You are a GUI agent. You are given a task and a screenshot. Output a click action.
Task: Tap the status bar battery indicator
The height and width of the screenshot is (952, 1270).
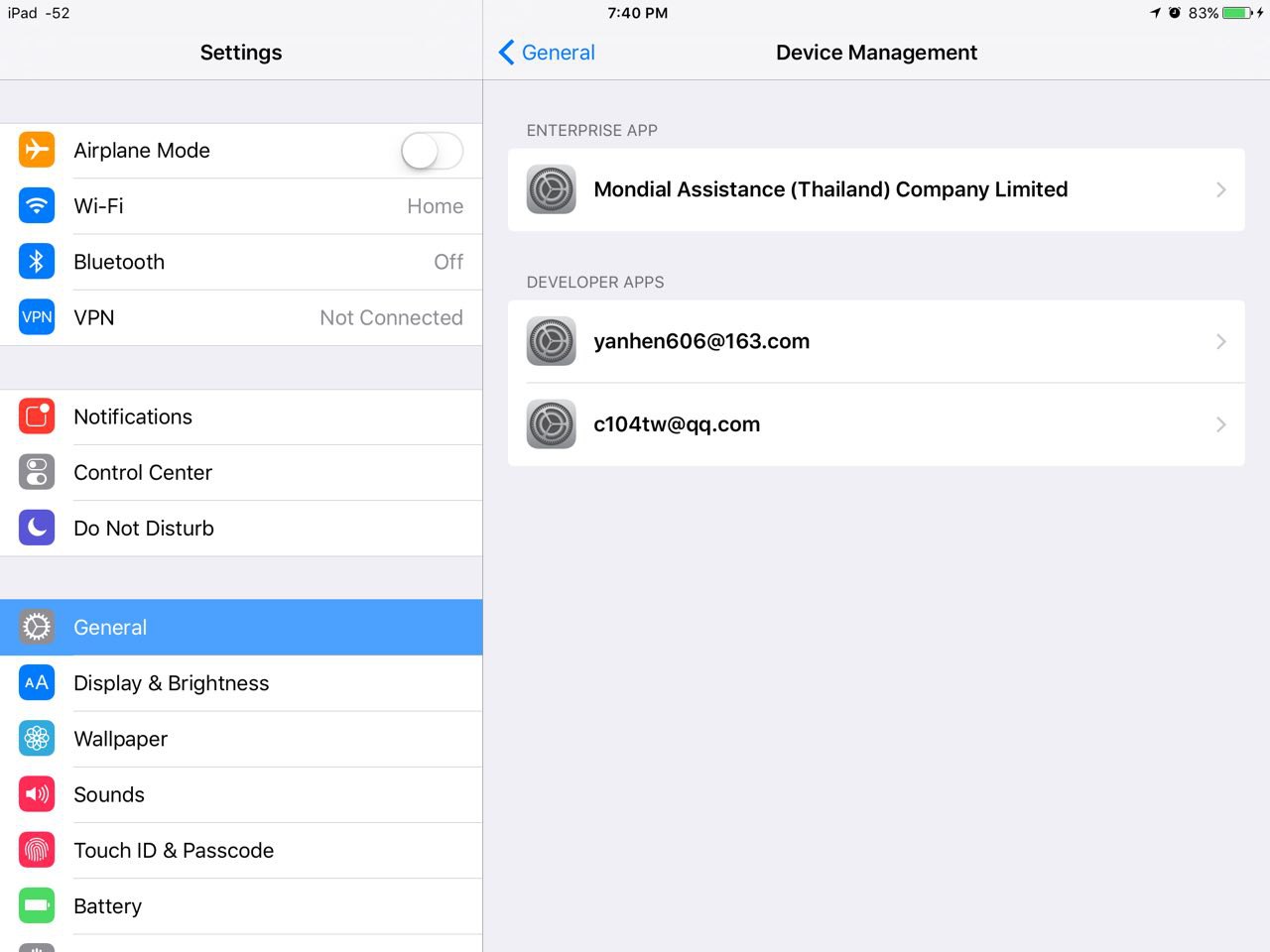pyautogui.click(x=1238, y=13)
